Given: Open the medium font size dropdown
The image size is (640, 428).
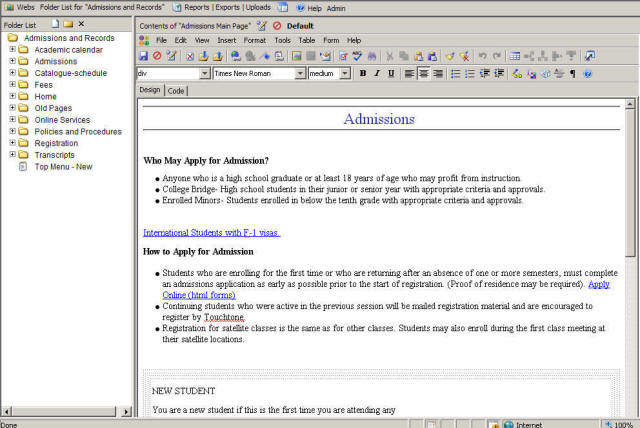Looking at the screenshot, I should pos(345,73).
